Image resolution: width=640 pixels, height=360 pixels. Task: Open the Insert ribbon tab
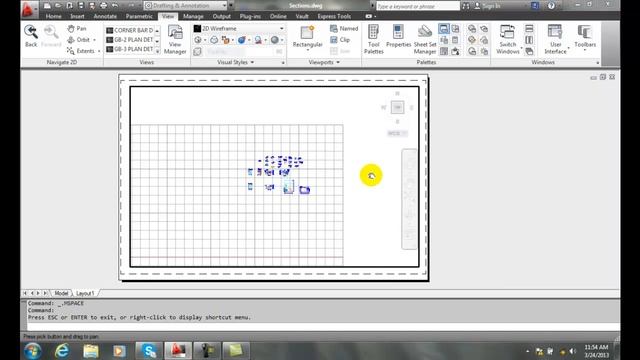click(x=77, y=16)
